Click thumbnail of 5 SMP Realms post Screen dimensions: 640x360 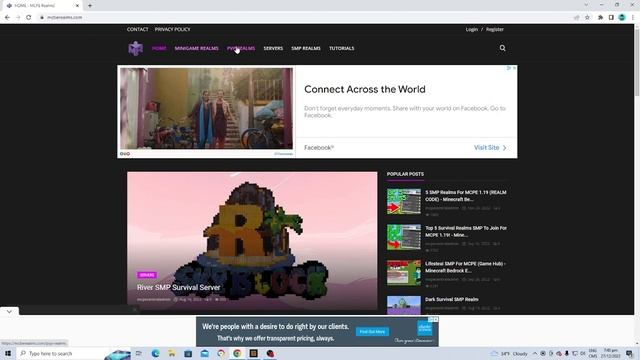[x=404, y=201]
